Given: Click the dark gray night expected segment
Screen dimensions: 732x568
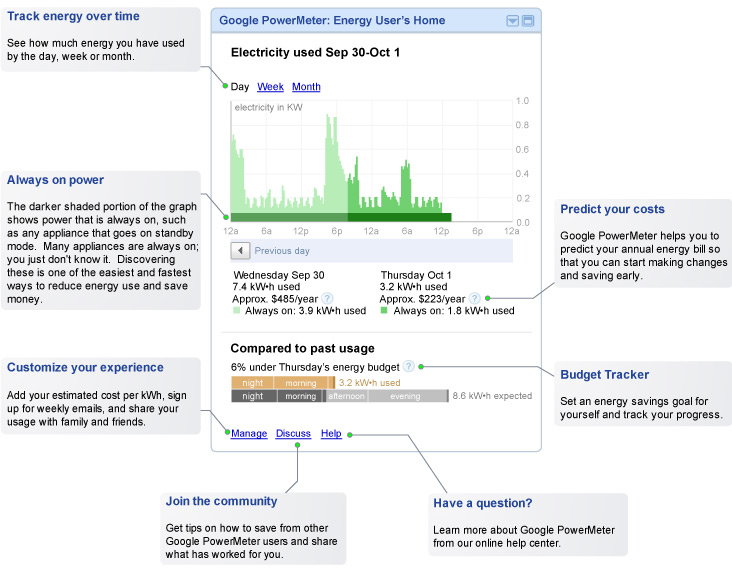Looking at the screenshot, I should click(x=253, y=396).
